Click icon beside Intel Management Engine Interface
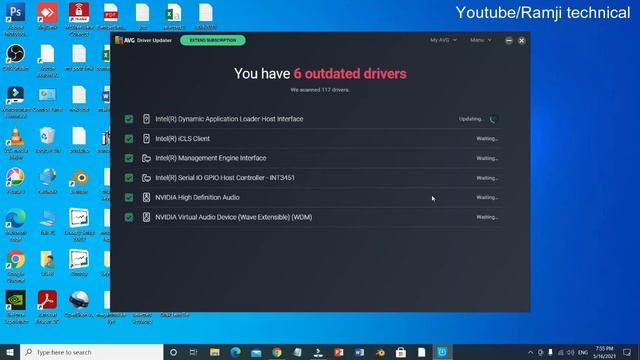 pyautogui.click(x=146, y=158)
